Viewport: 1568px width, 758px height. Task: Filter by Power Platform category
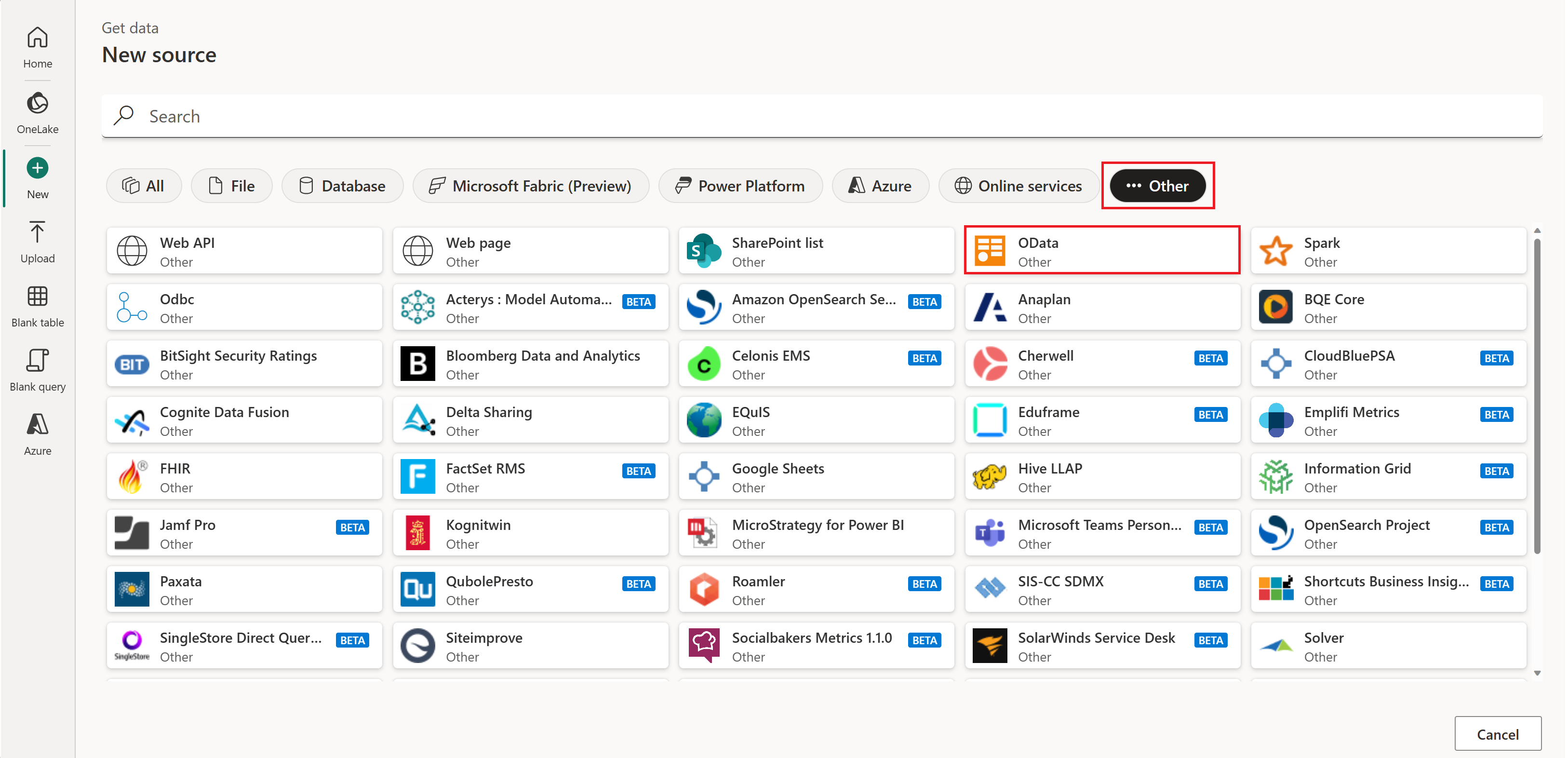[x=740, y=186]
